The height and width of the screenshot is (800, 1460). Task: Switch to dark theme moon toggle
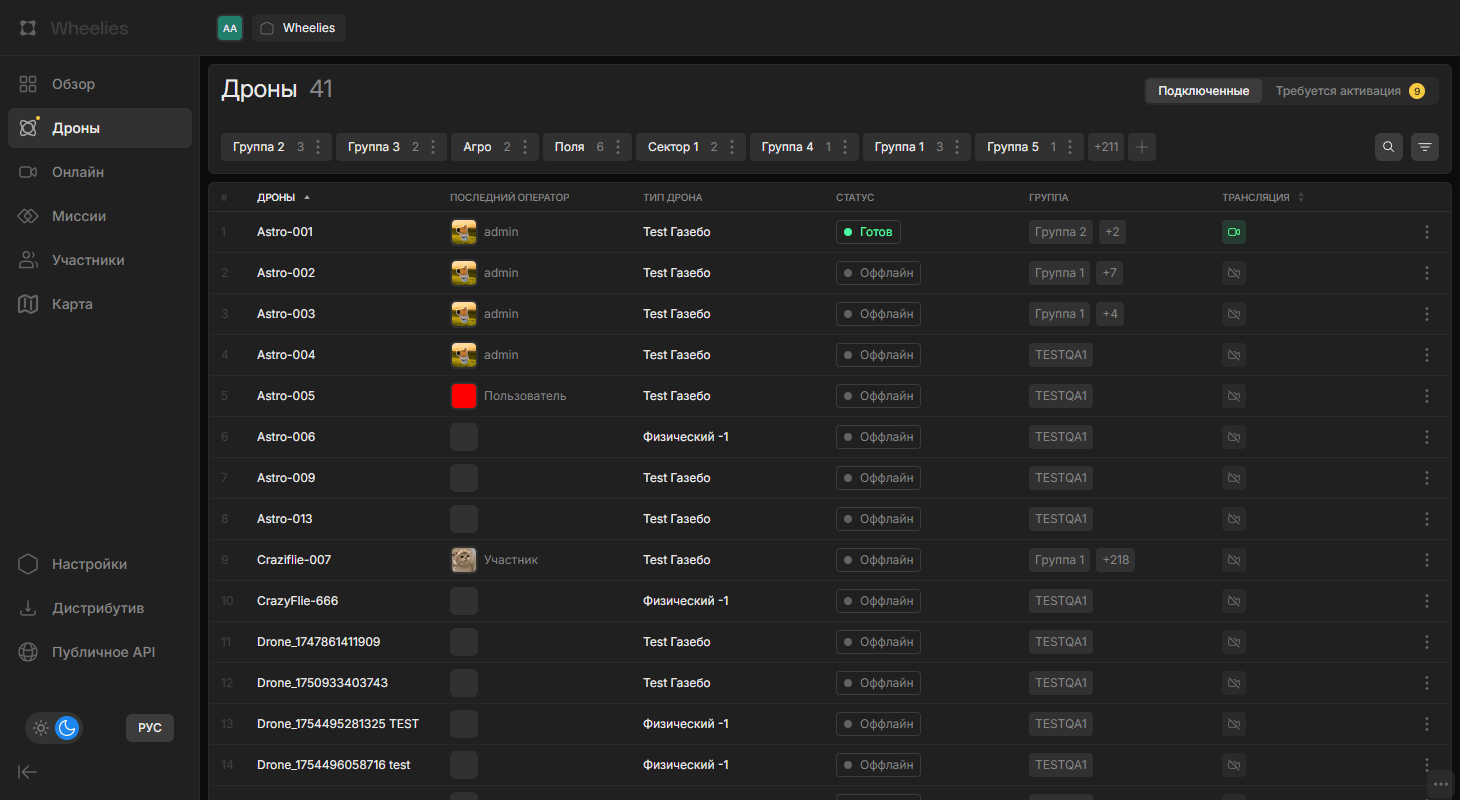[67, 728]
